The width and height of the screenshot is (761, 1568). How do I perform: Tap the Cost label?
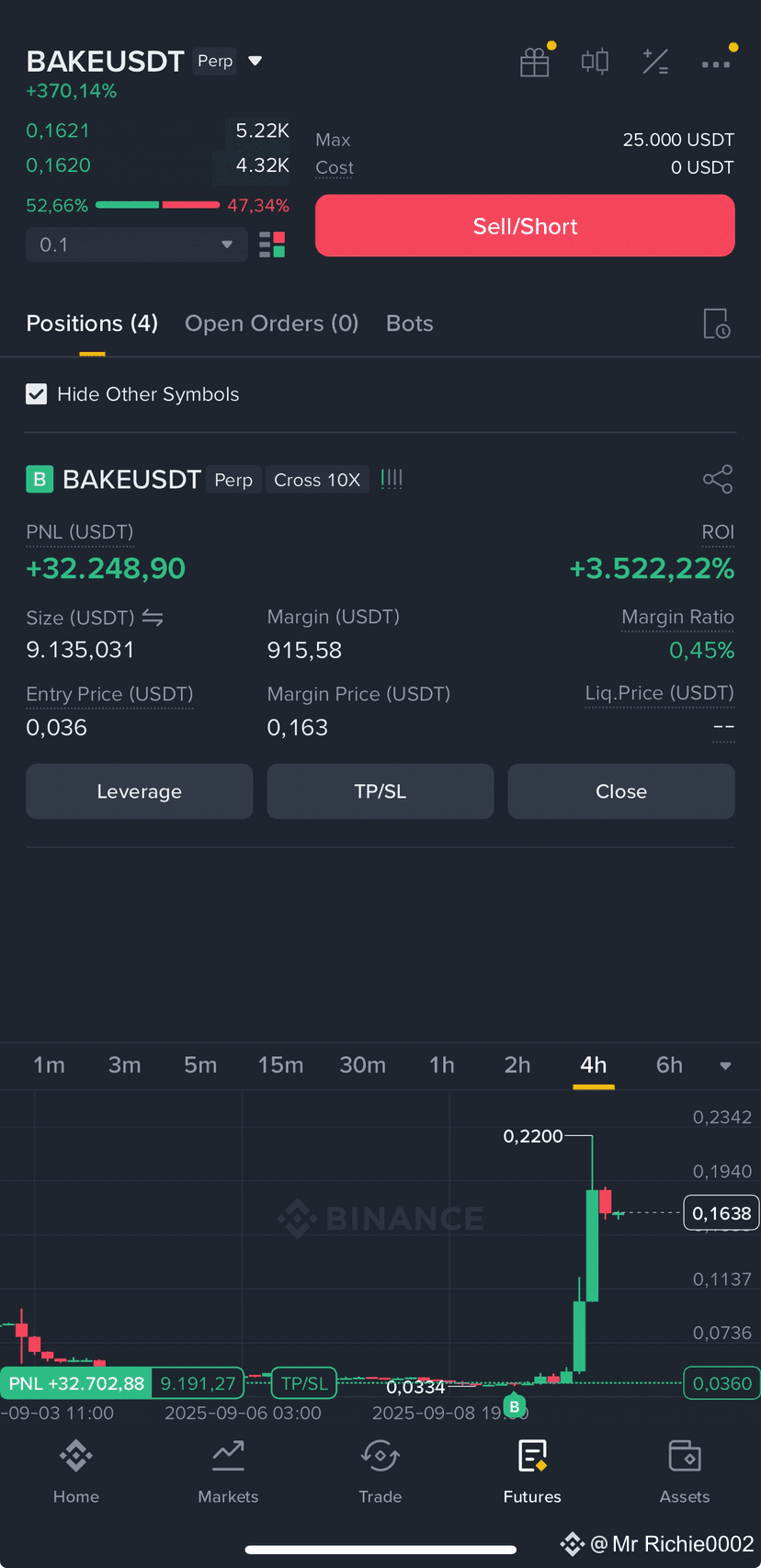(334, 167)
